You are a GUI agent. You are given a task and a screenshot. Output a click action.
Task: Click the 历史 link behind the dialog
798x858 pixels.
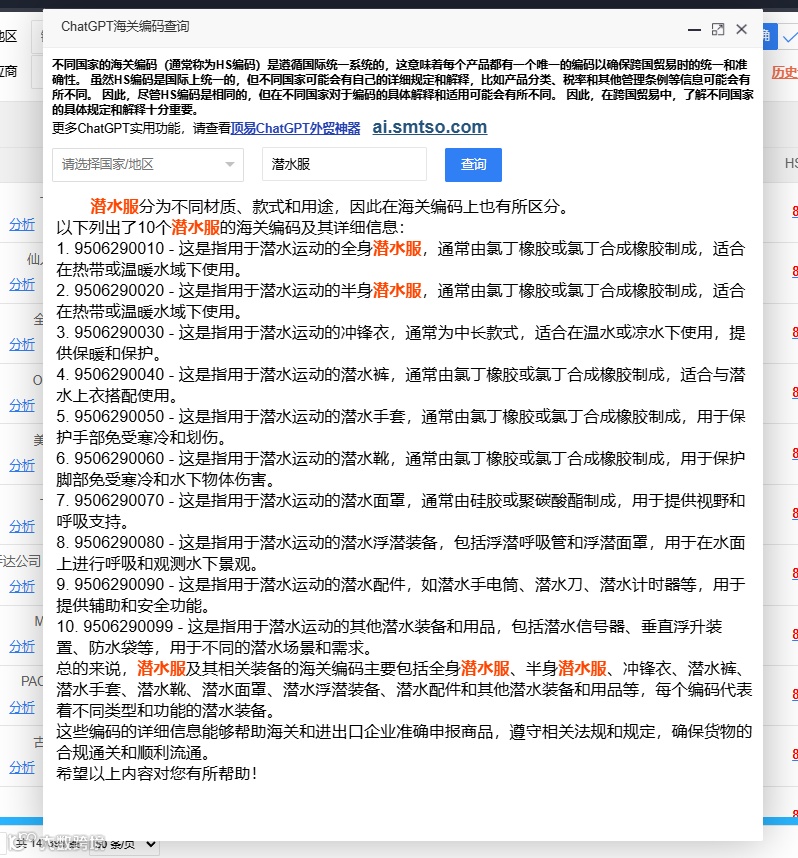point(784,72)
